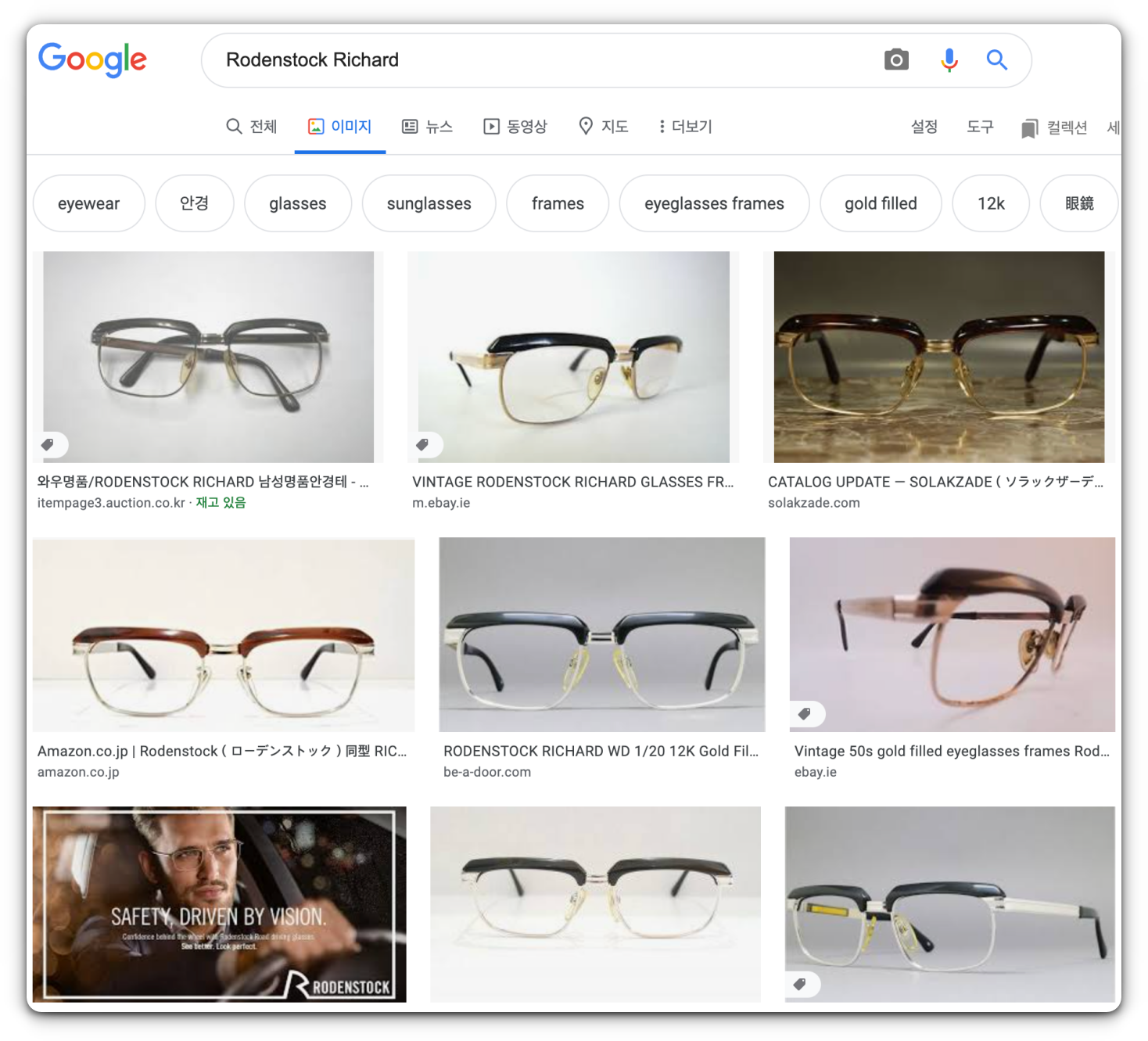The height and width of the screenshot is (1041, 1148).
Task: Click the blue search magnifier button
Action: (x=996, y=59)
